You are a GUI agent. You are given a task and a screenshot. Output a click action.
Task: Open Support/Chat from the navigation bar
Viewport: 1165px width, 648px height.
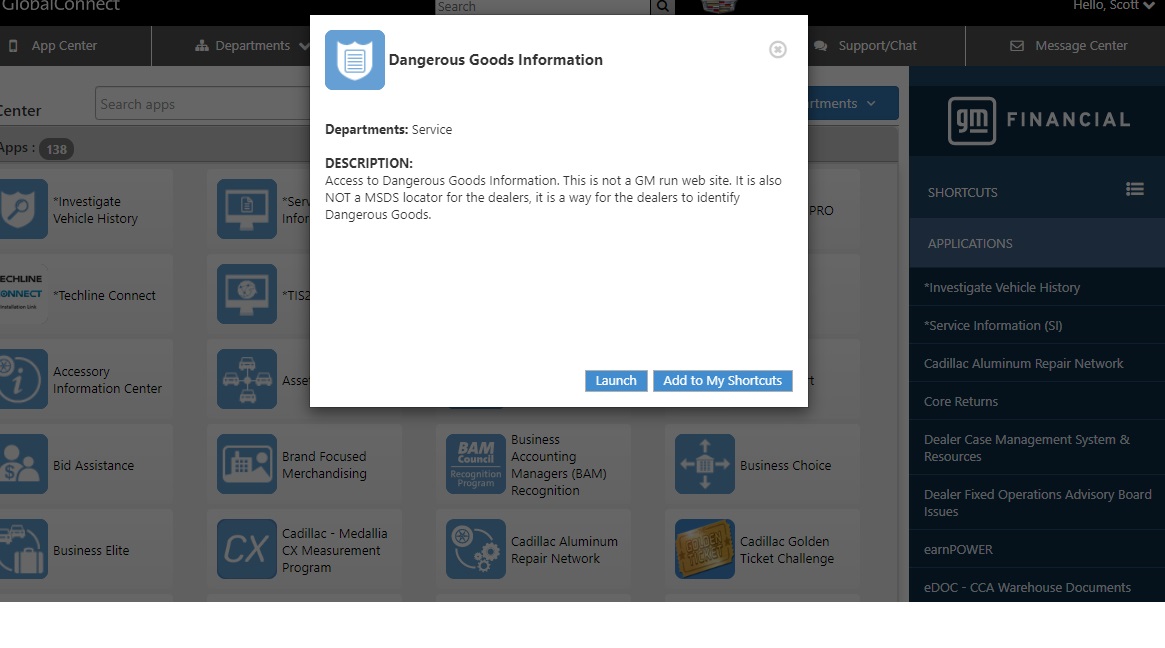[866, 46]
